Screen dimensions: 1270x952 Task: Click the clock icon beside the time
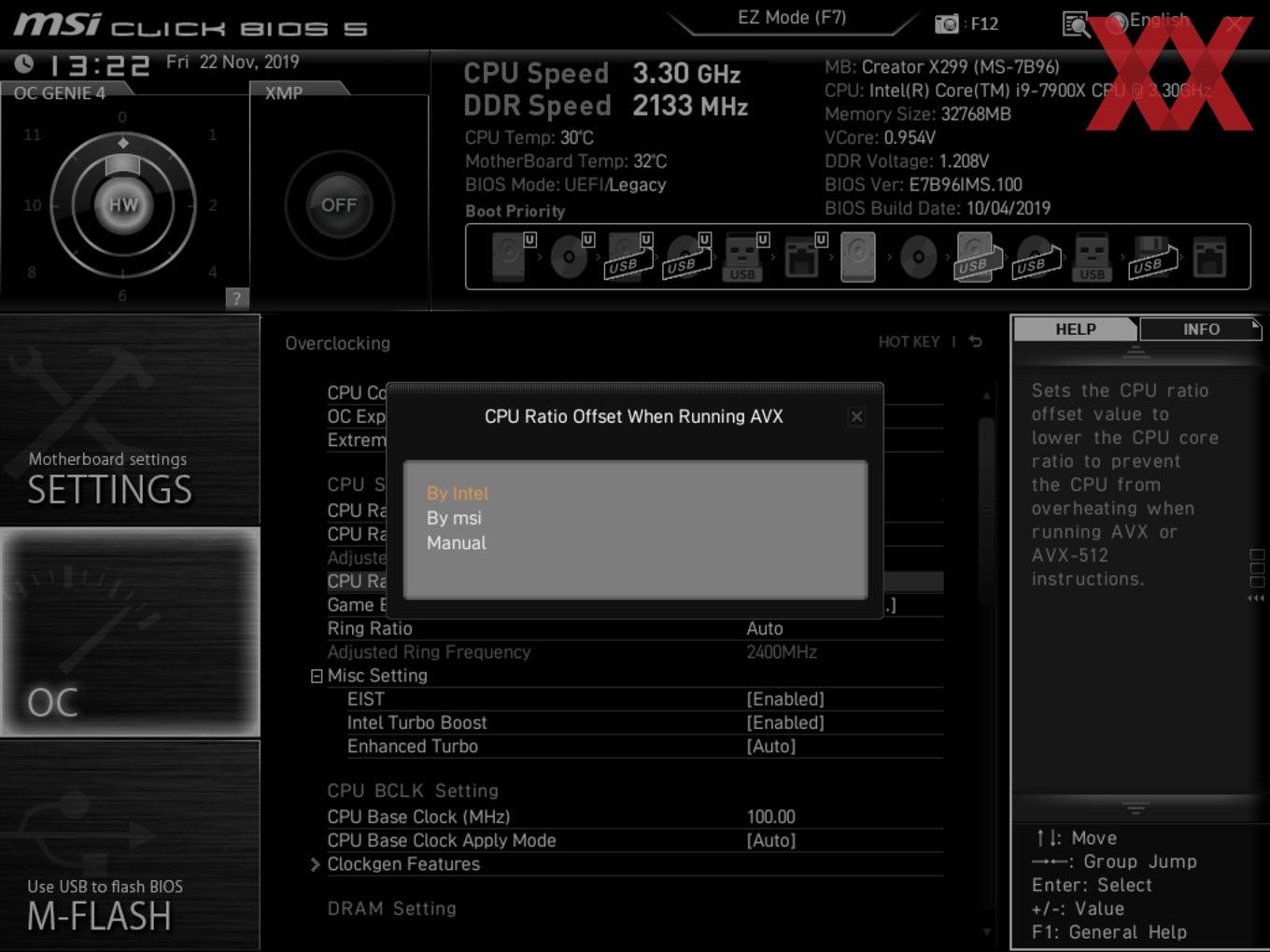coord(24,63)
